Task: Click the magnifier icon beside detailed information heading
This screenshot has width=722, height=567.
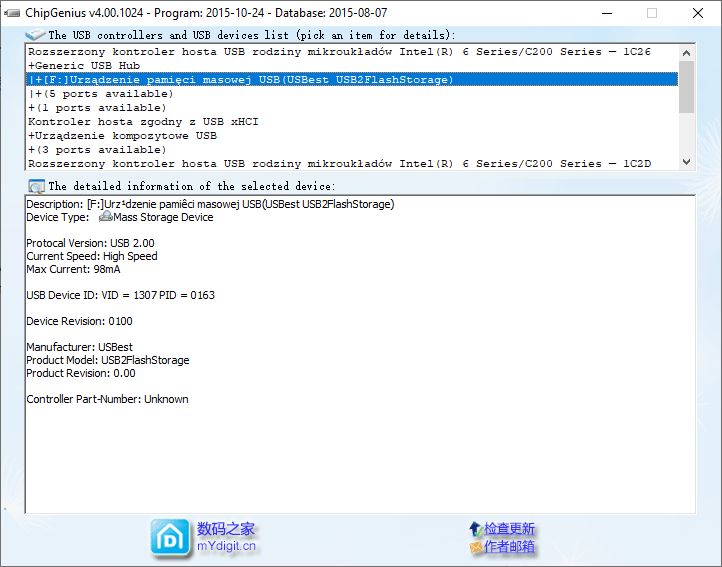Action: 36,186
